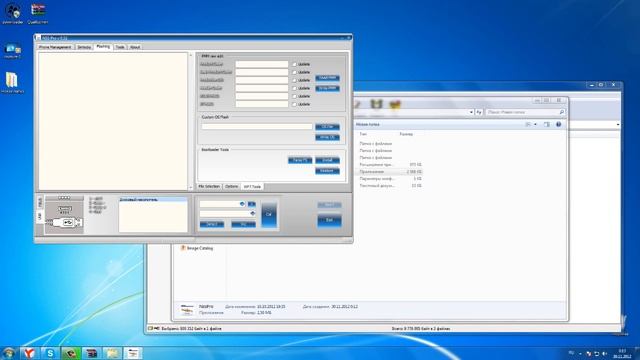Open the Explorer folder taskbar button
This screenshot has height=360, width=640.
tap(112, 353)
